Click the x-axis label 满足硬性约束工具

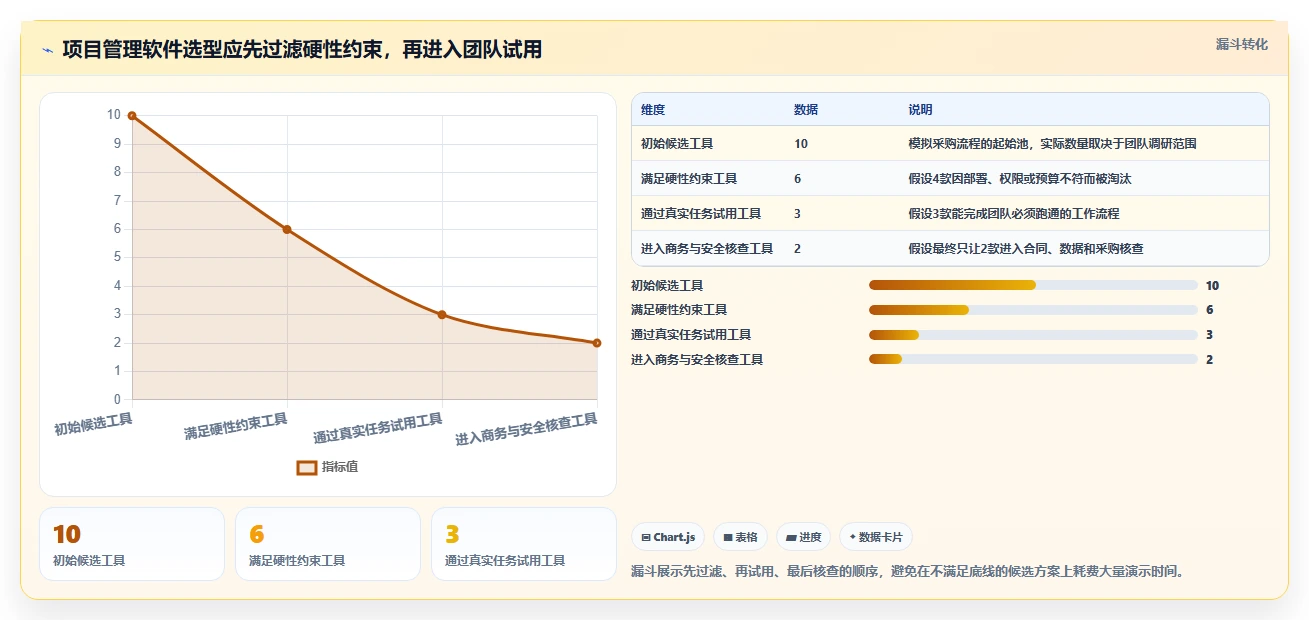(x=236, y=427)
